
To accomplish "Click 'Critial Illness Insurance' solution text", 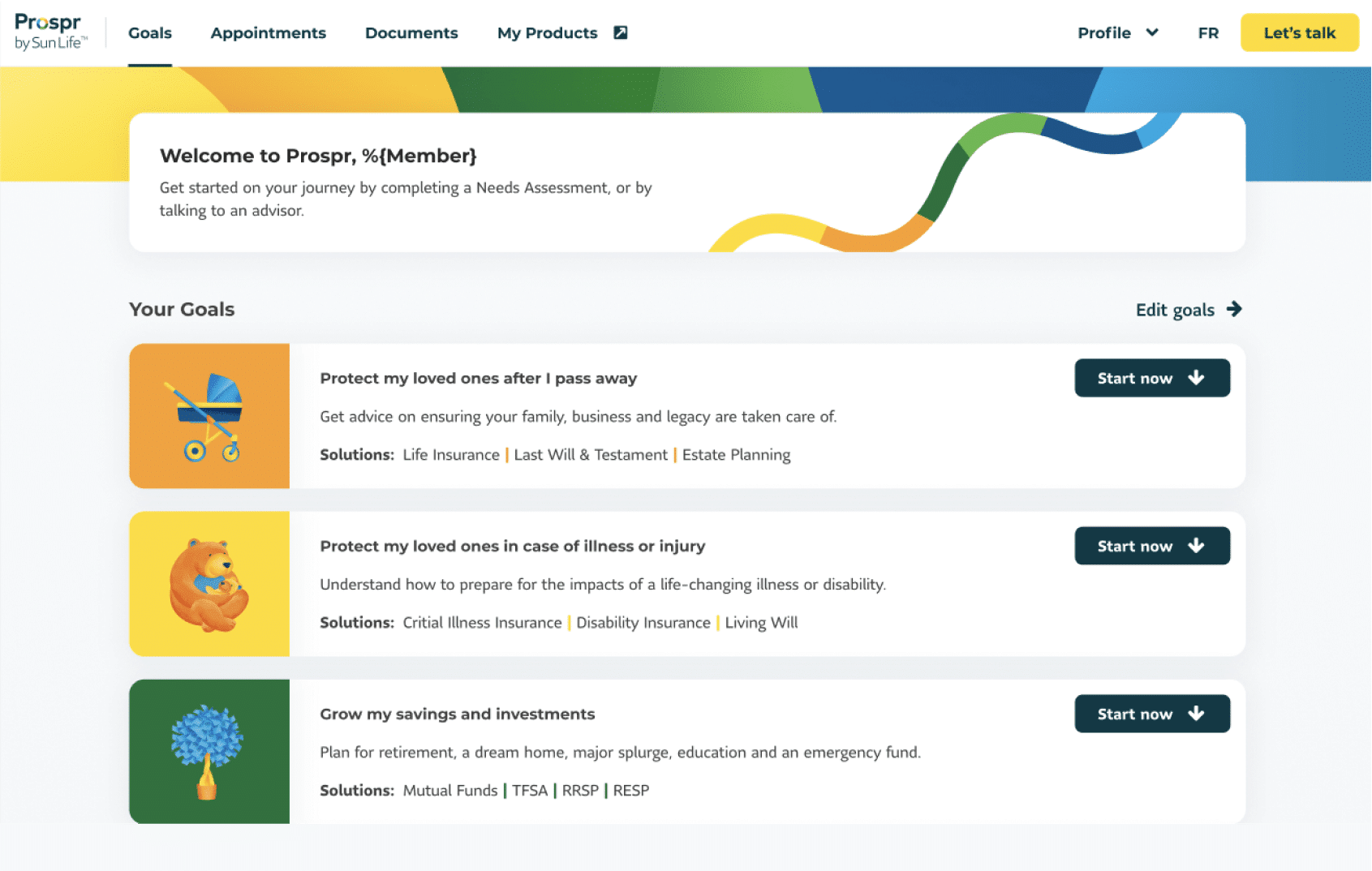I will (x=482, y=623).
